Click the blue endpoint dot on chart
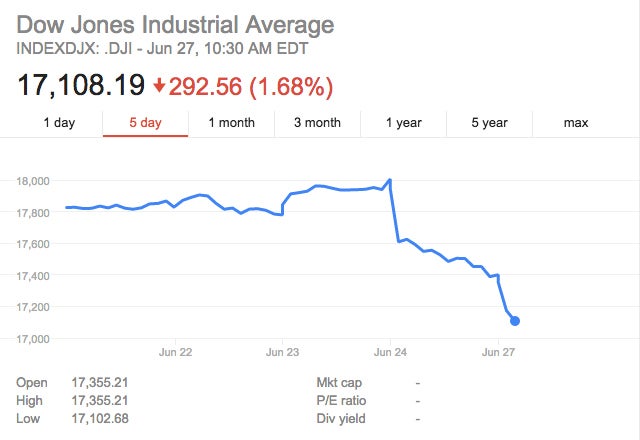Image resolution: width=640 pixels, height=440 pixels. (x=514, y=321)
